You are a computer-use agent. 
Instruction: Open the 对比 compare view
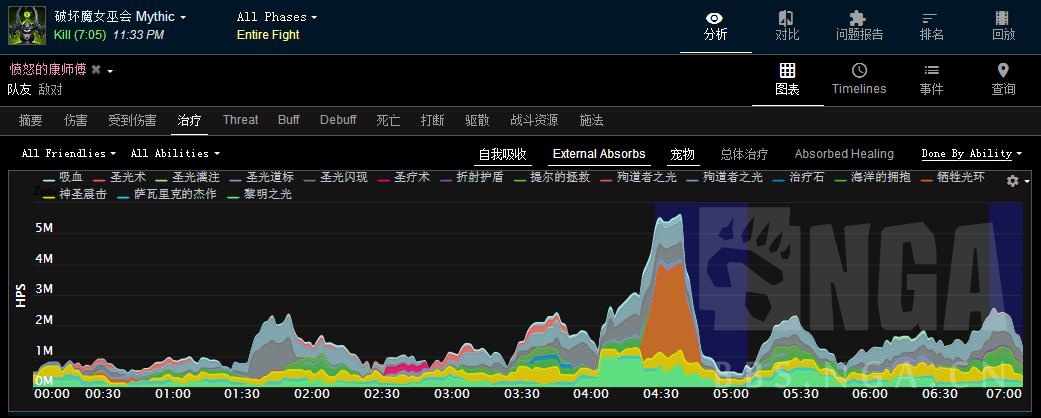pyautogui.click(x=787, y=27)
